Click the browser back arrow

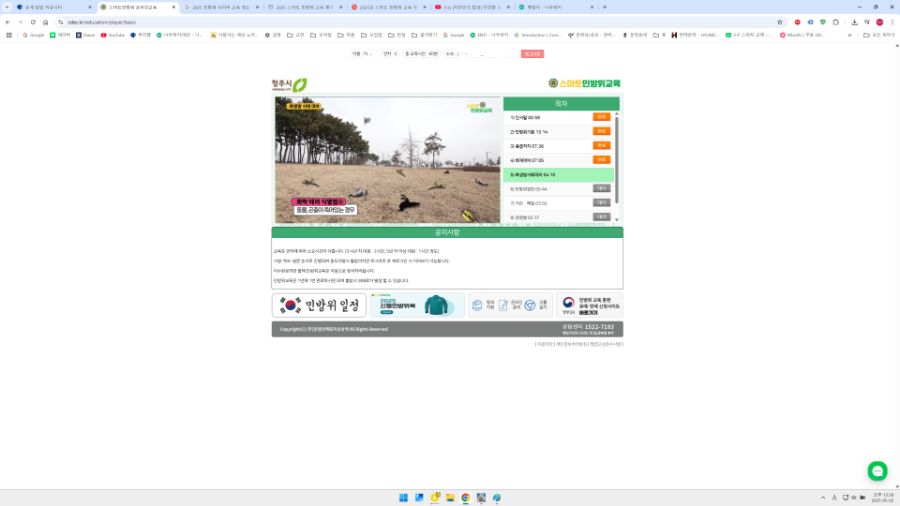pyautogui.click(x=8, y=21)
